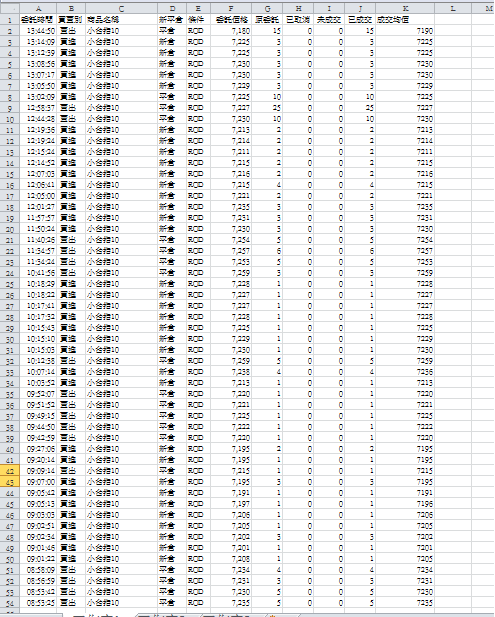Click price cell 7,201 in row 49
The image size is (495, 617).
231,548
